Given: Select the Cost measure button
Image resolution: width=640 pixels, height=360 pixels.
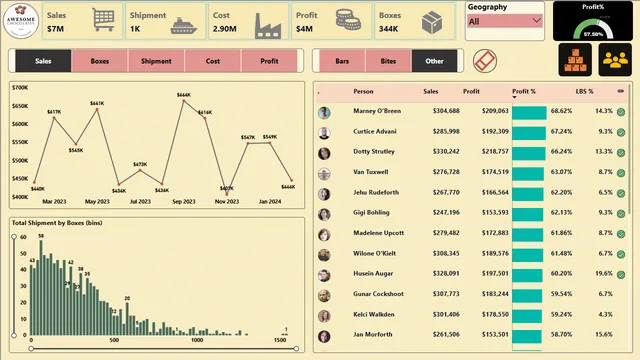Looking at the screenshot, I should click(213, 61).
